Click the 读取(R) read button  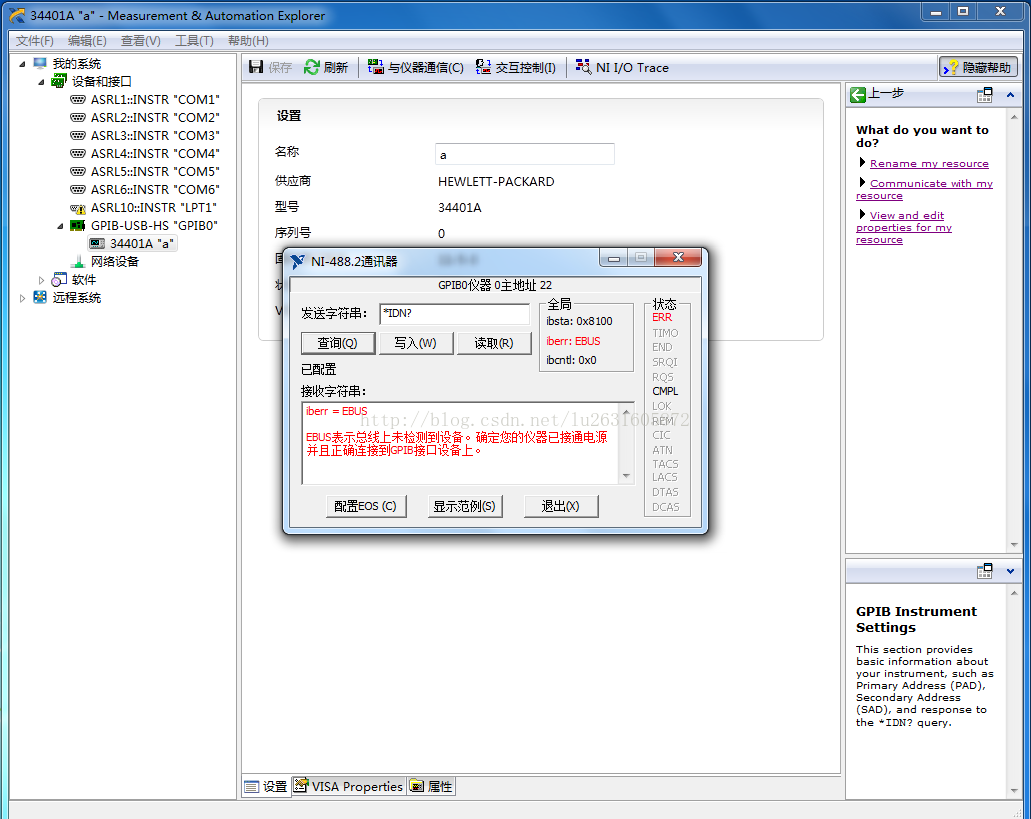click(494, 343)
